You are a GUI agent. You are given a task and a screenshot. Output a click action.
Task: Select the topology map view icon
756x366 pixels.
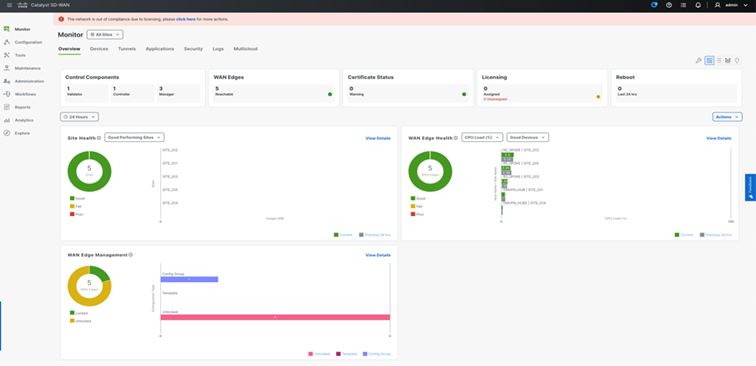pos(728,60)
